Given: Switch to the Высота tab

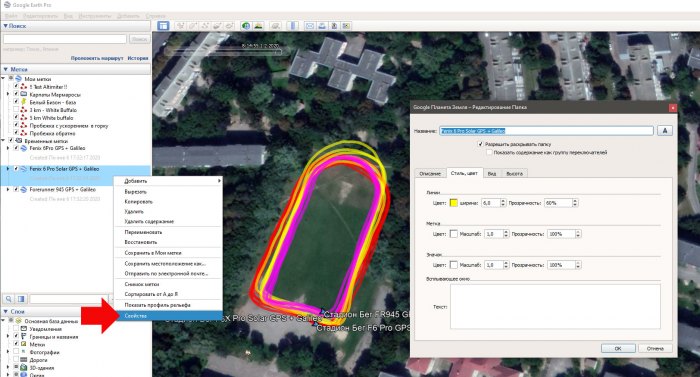Looking at the screenshot, I should pyautogui.click(x=514, y=173).
